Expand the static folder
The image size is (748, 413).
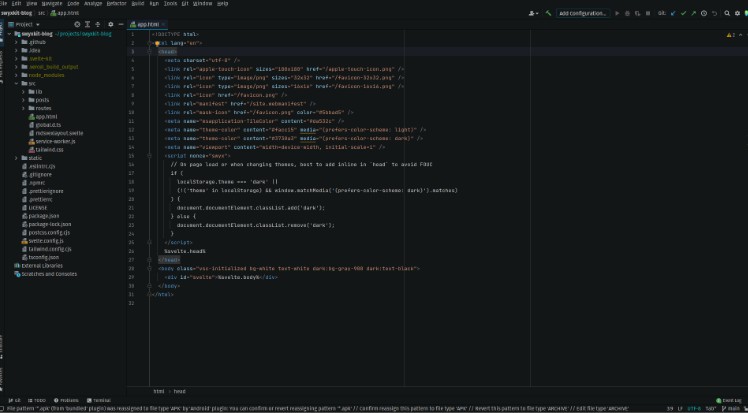point(16,158)
